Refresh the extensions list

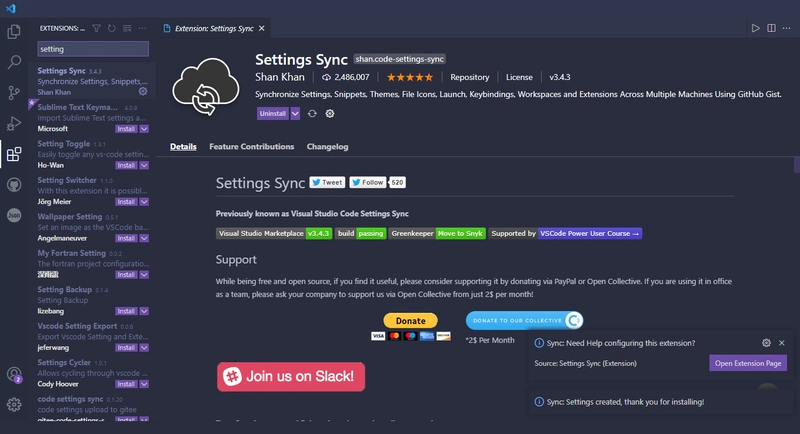112,28
